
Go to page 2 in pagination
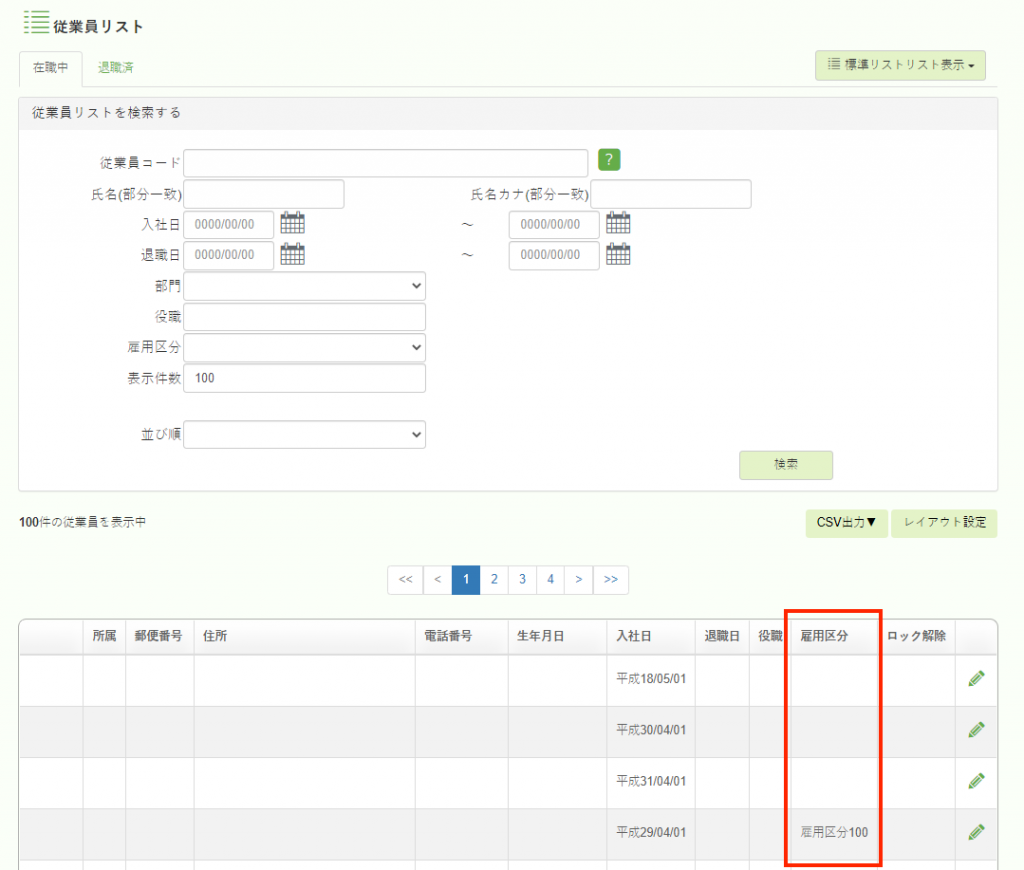click(x=494, y=580)
